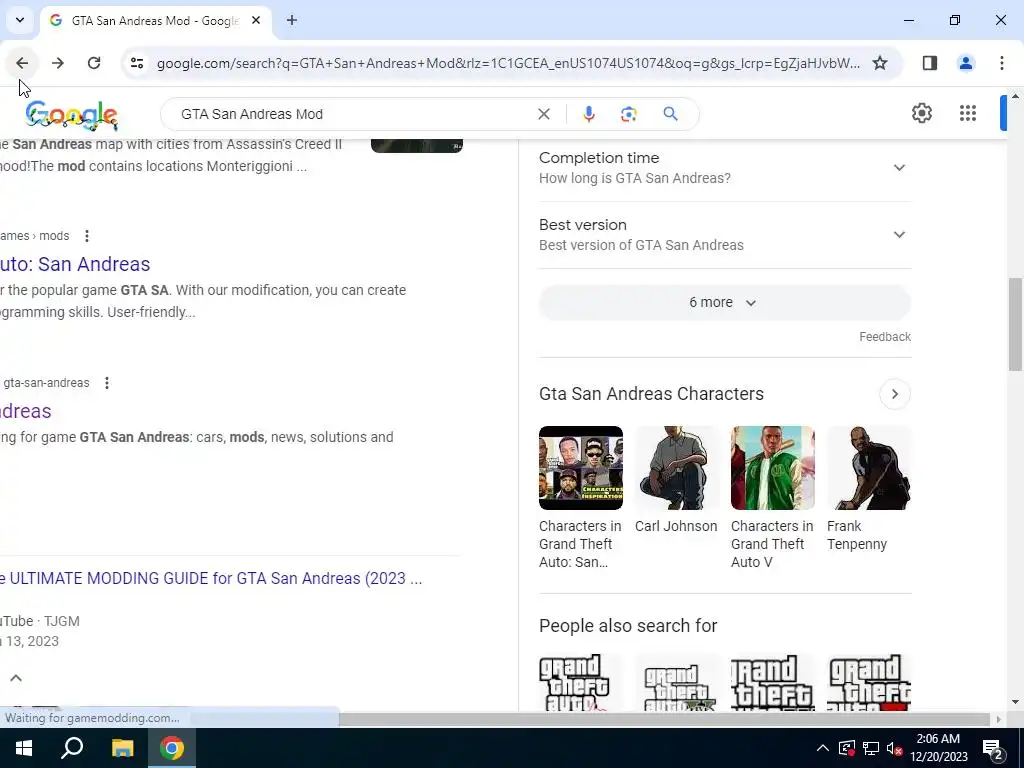Open the Windows Start menu

tap(24, 748)
